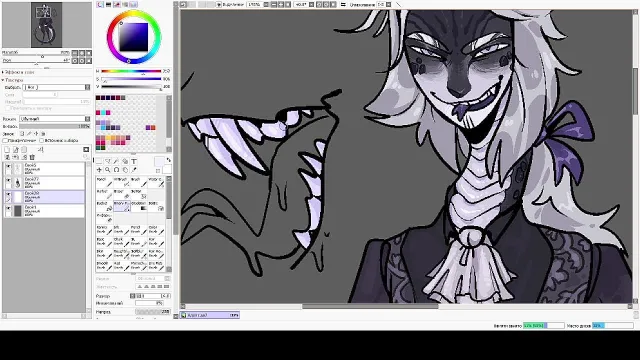Expand the layer effects section

click(3, 72)
